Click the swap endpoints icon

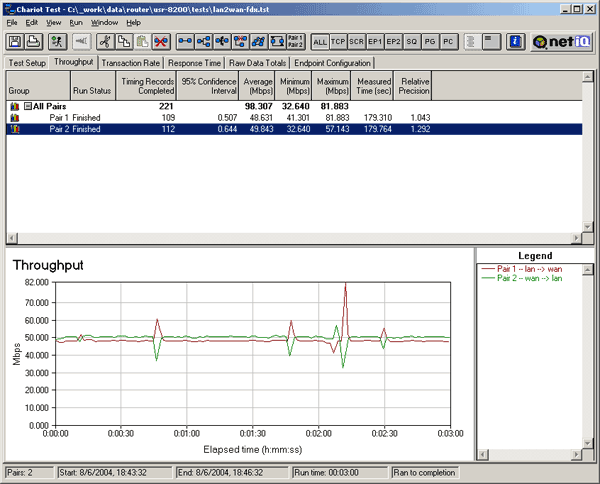[x=277, y=41]
